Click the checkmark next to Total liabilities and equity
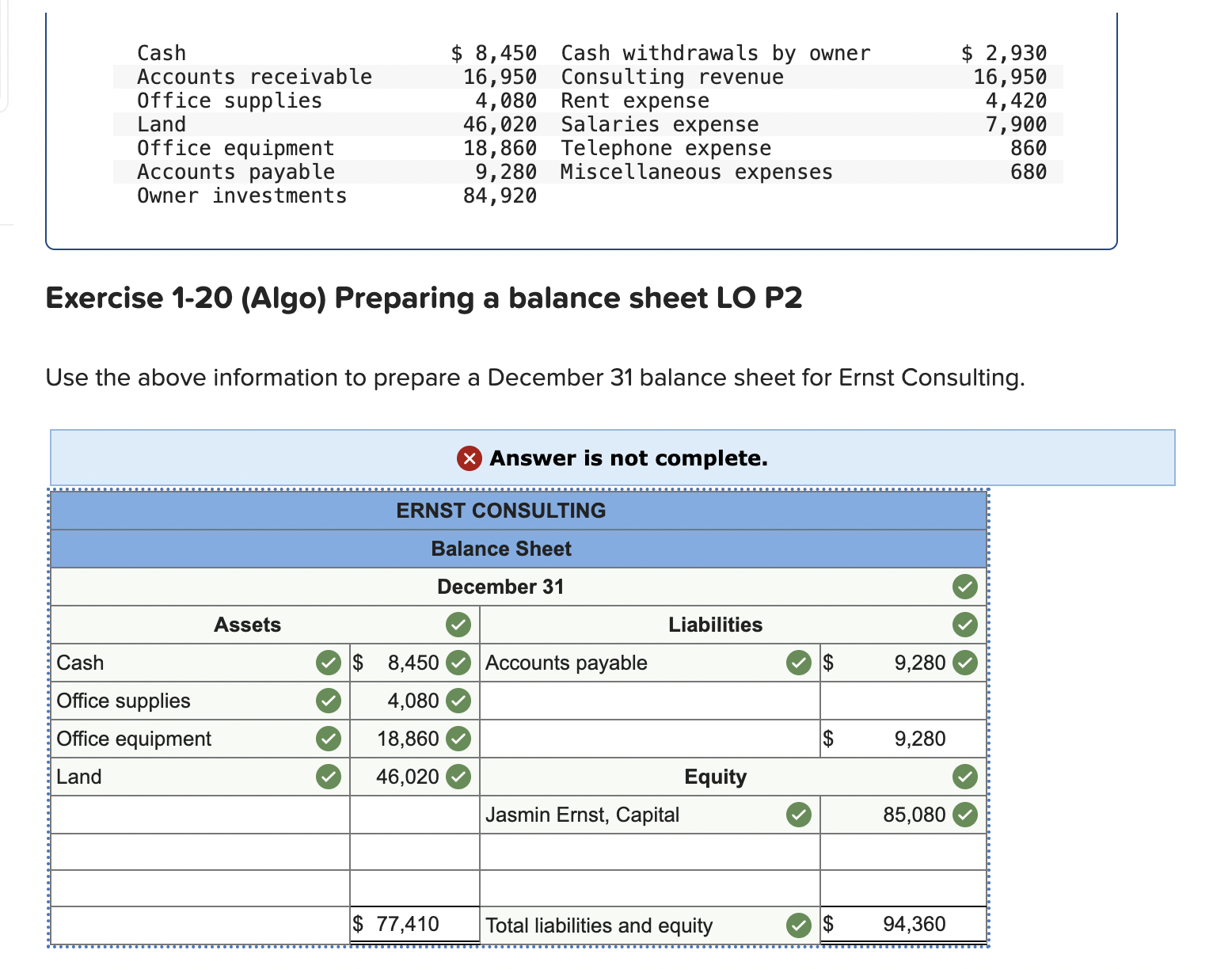This screenshot has width=1232, height=969. [798, 925]
